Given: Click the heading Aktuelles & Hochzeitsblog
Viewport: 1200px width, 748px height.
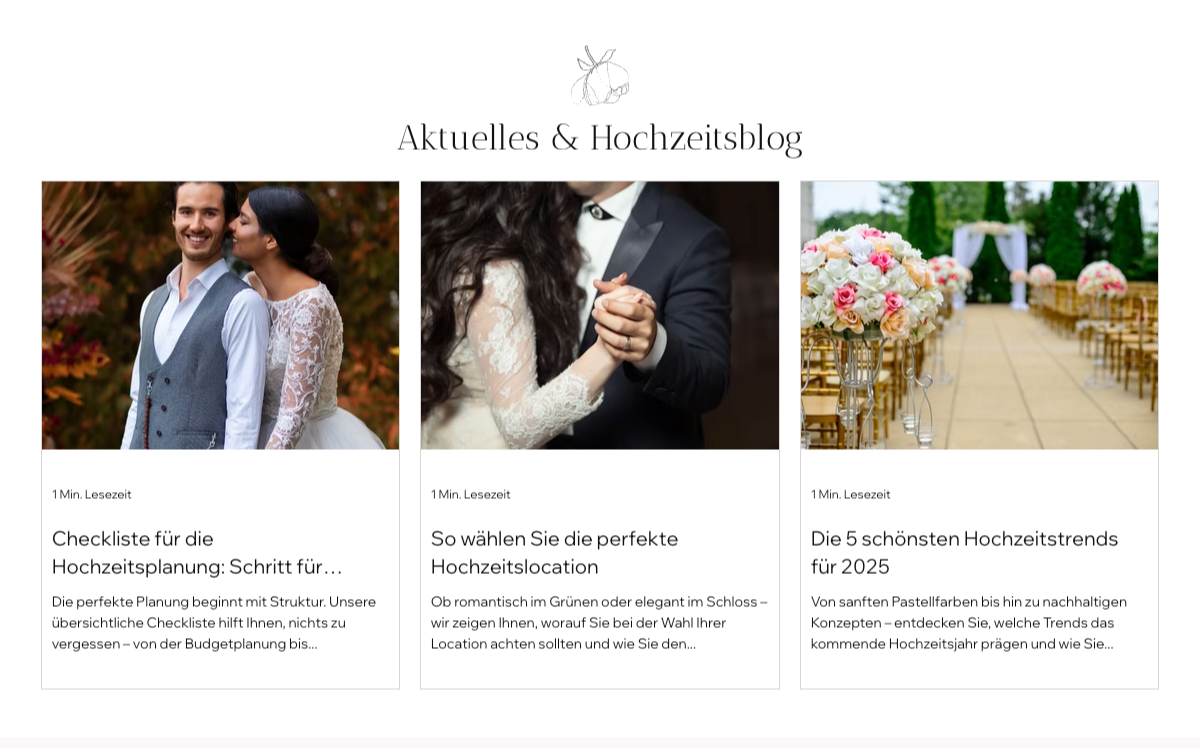Looking at the screenshot, I should point(600,138).
